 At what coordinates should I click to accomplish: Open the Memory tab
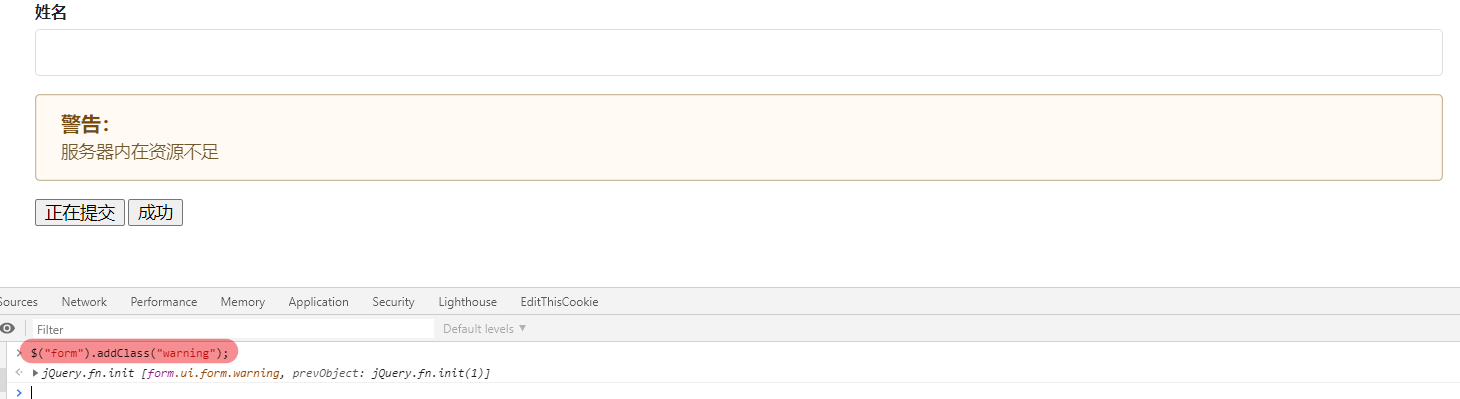pyautogui.click(x=243, y=302)
